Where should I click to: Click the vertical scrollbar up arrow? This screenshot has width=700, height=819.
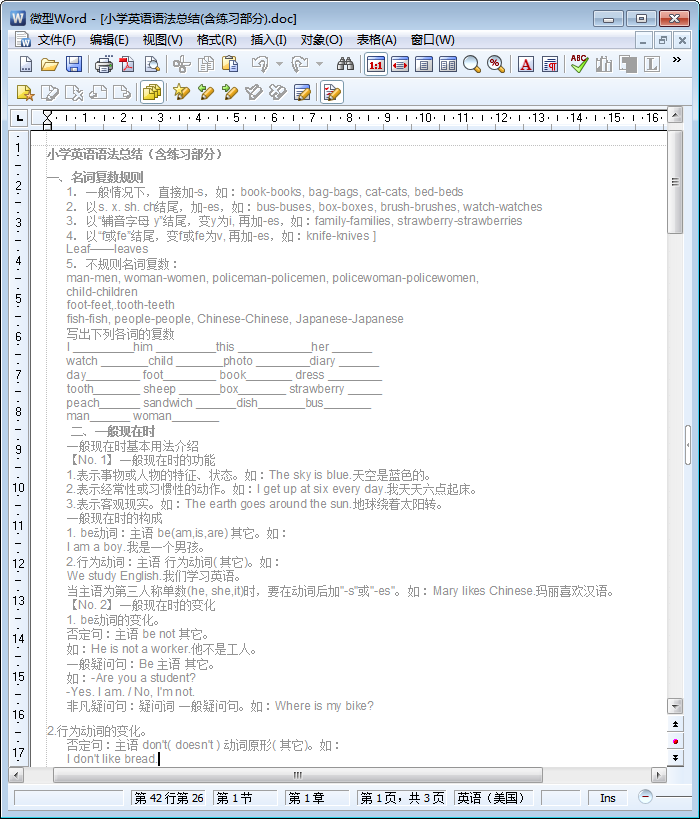tap(675, 114)
